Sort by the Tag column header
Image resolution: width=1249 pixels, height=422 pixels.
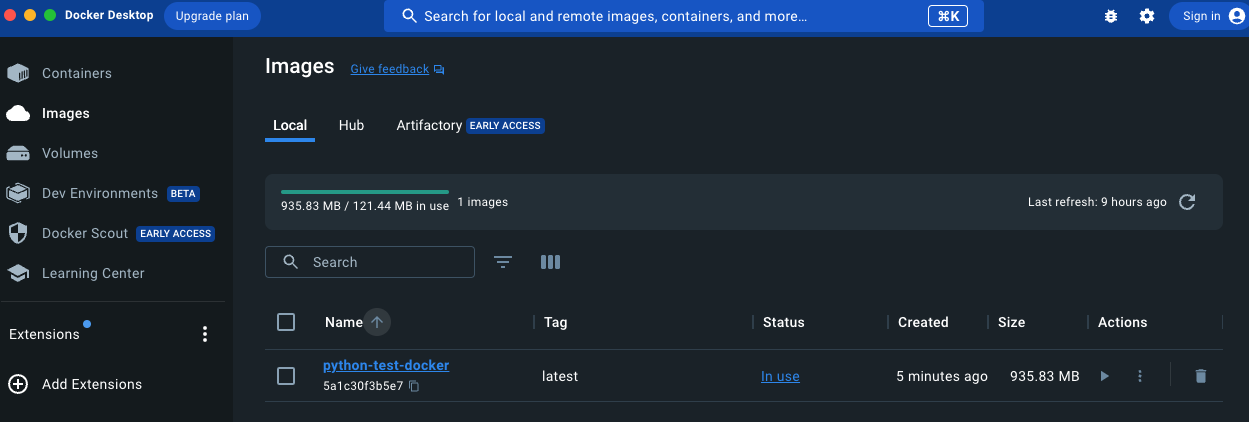pos(556,322)
